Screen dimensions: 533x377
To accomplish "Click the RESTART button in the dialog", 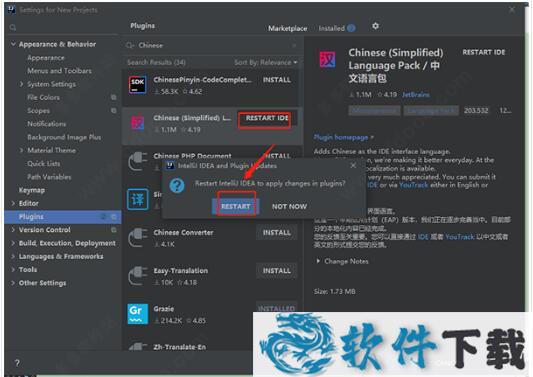I will [236, 206].
